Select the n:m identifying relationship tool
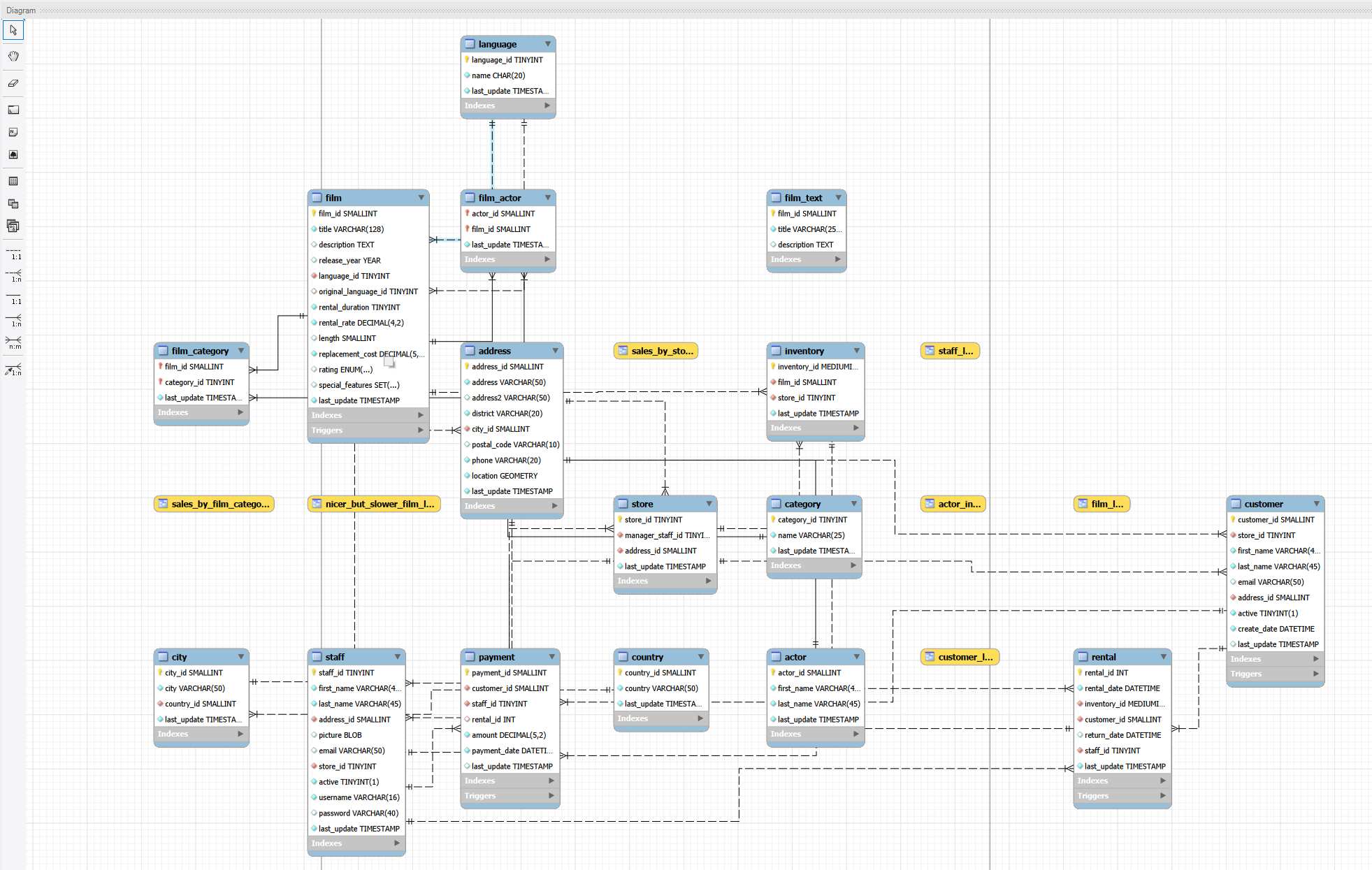This screenshot has width=1372, height=870. 13,343
